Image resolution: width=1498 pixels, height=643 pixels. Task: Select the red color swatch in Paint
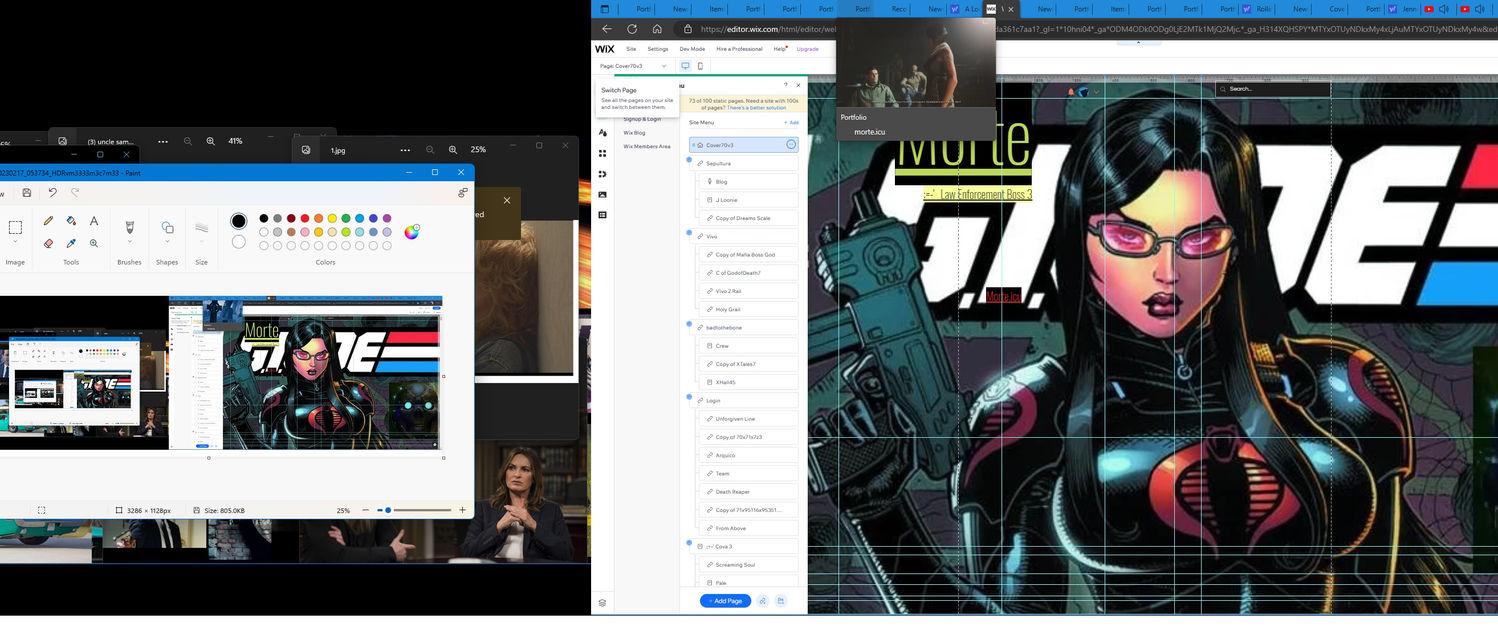click(304, 218)
